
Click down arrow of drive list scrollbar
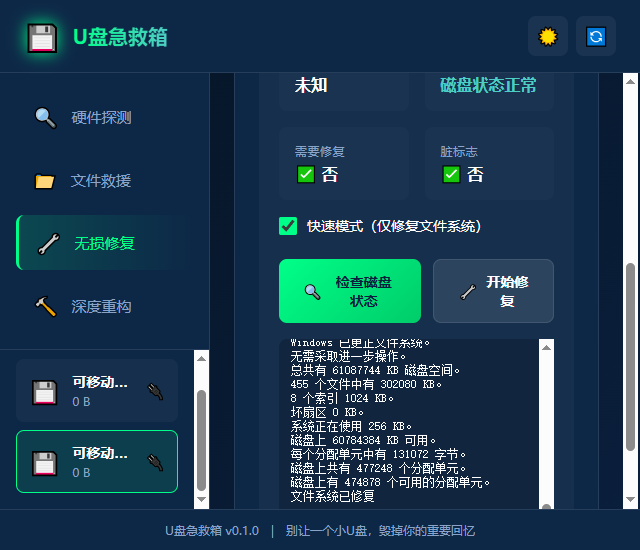[x=201, y=499]
